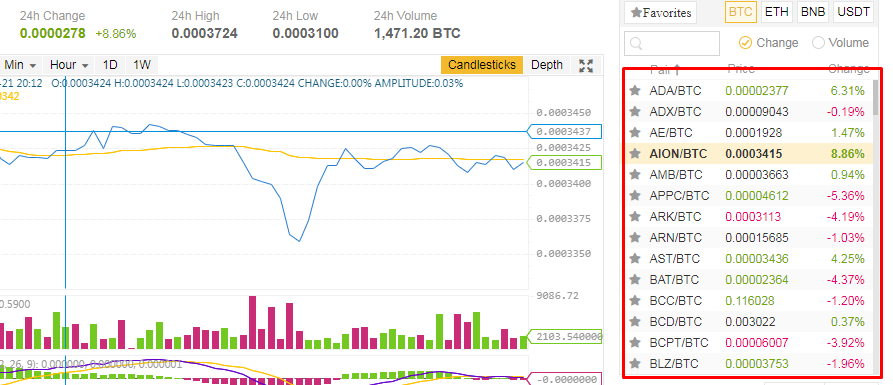The height and width of the screenshot is (385, 893).
Task: Show the Candlesticks chart view
Action: (x=482, y=65)
